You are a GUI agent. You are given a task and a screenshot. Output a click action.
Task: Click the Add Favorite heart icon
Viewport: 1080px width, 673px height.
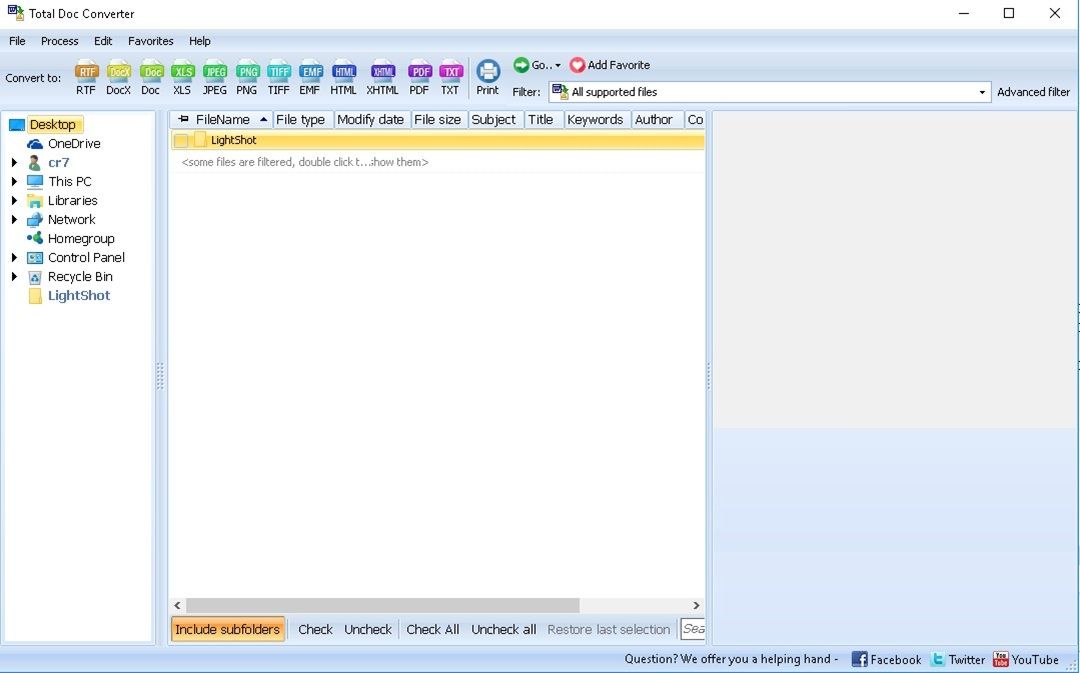coord(577,65)
